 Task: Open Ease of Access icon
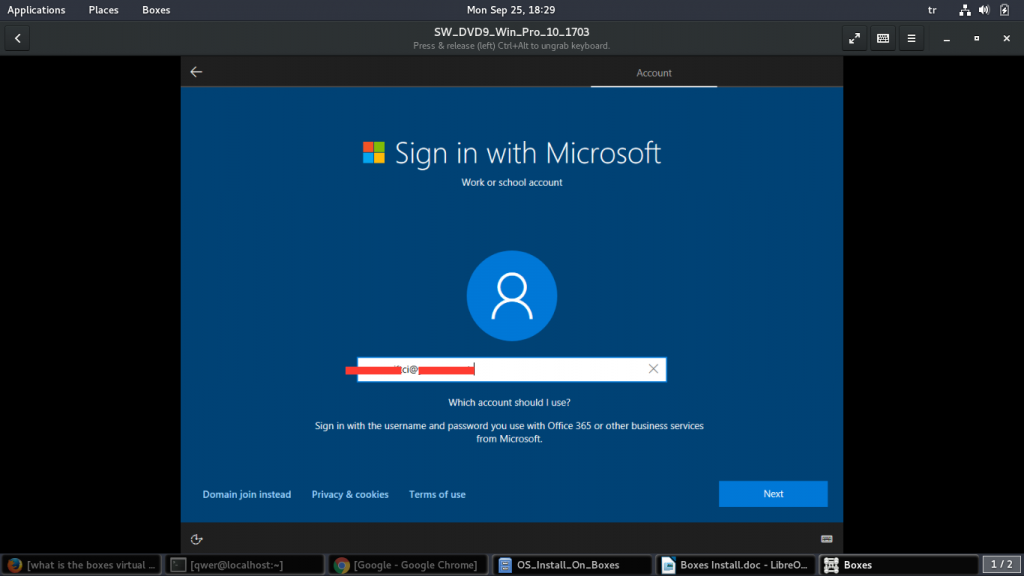197,538
